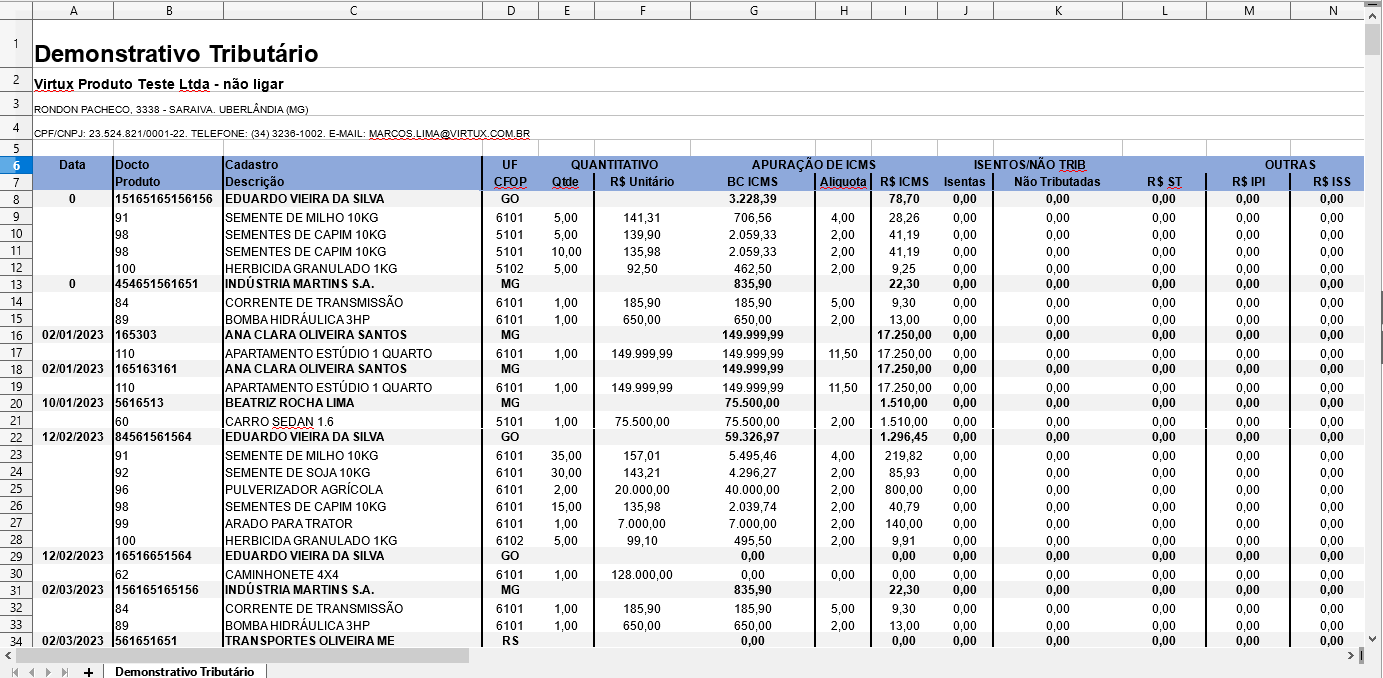Click the select-all corner box
1383x678 pixels.
pyautogui.click(x=16, y=10)
